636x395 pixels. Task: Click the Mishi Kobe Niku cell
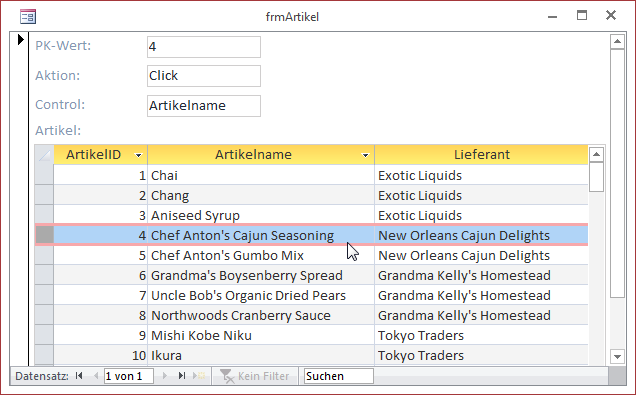click(261, 335)
